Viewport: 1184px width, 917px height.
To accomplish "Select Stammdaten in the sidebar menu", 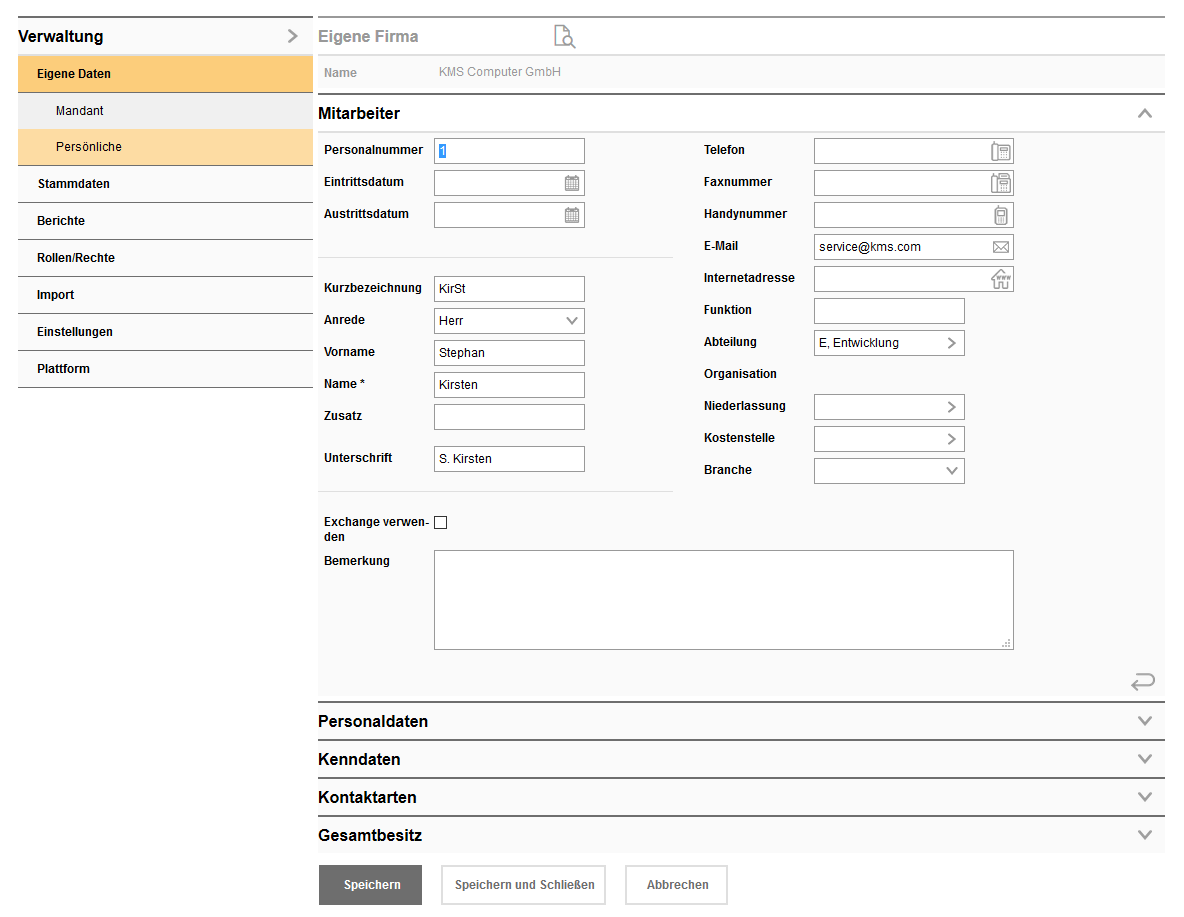I will tap(74, 184).
